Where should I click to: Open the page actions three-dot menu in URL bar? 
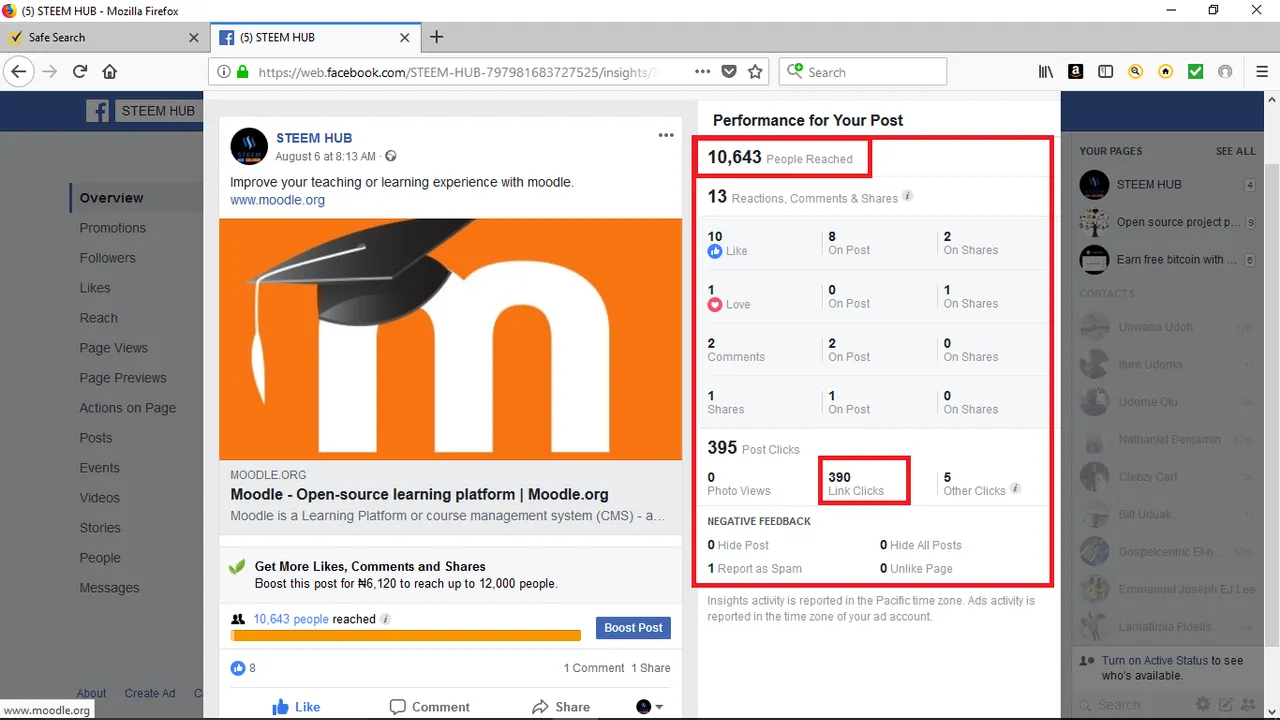point(702,72)
